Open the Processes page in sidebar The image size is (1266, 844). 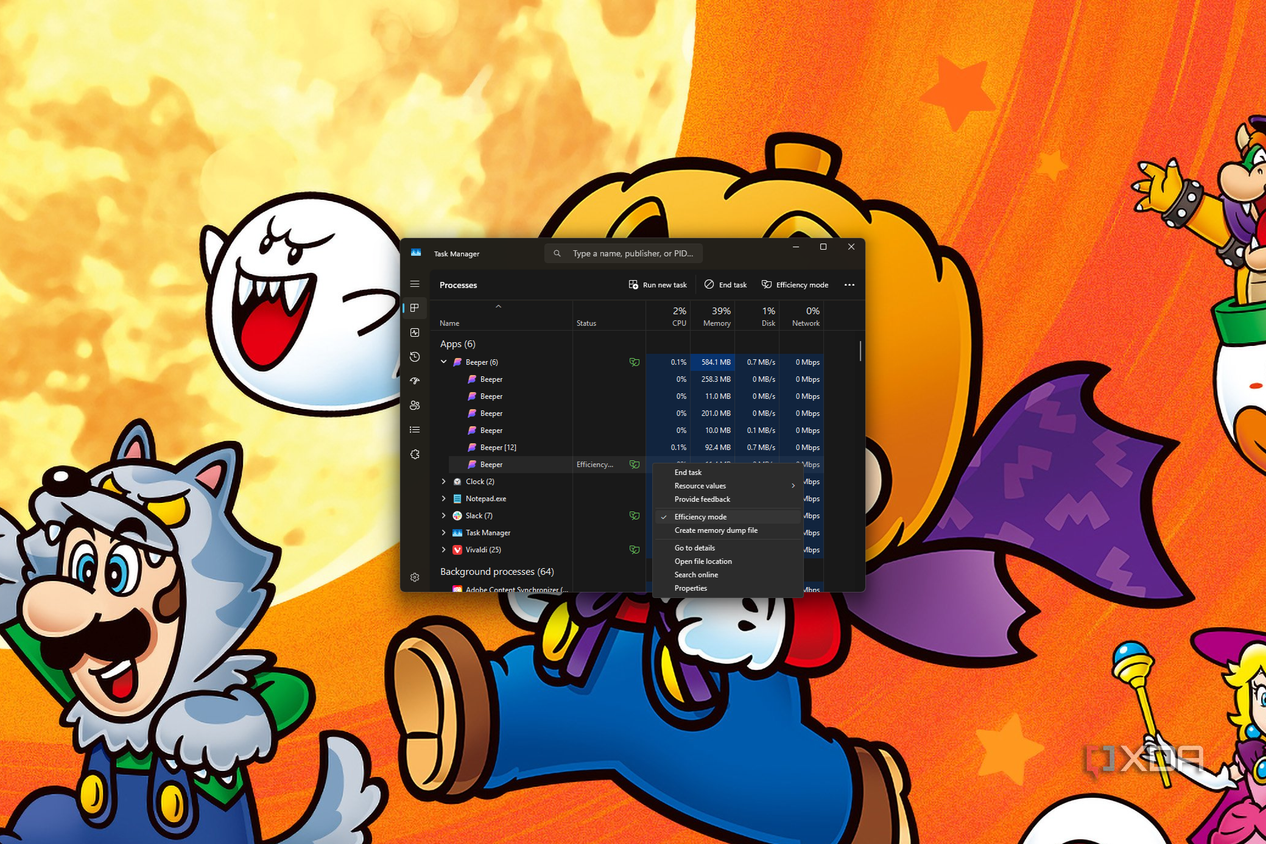tap(415, 308)
